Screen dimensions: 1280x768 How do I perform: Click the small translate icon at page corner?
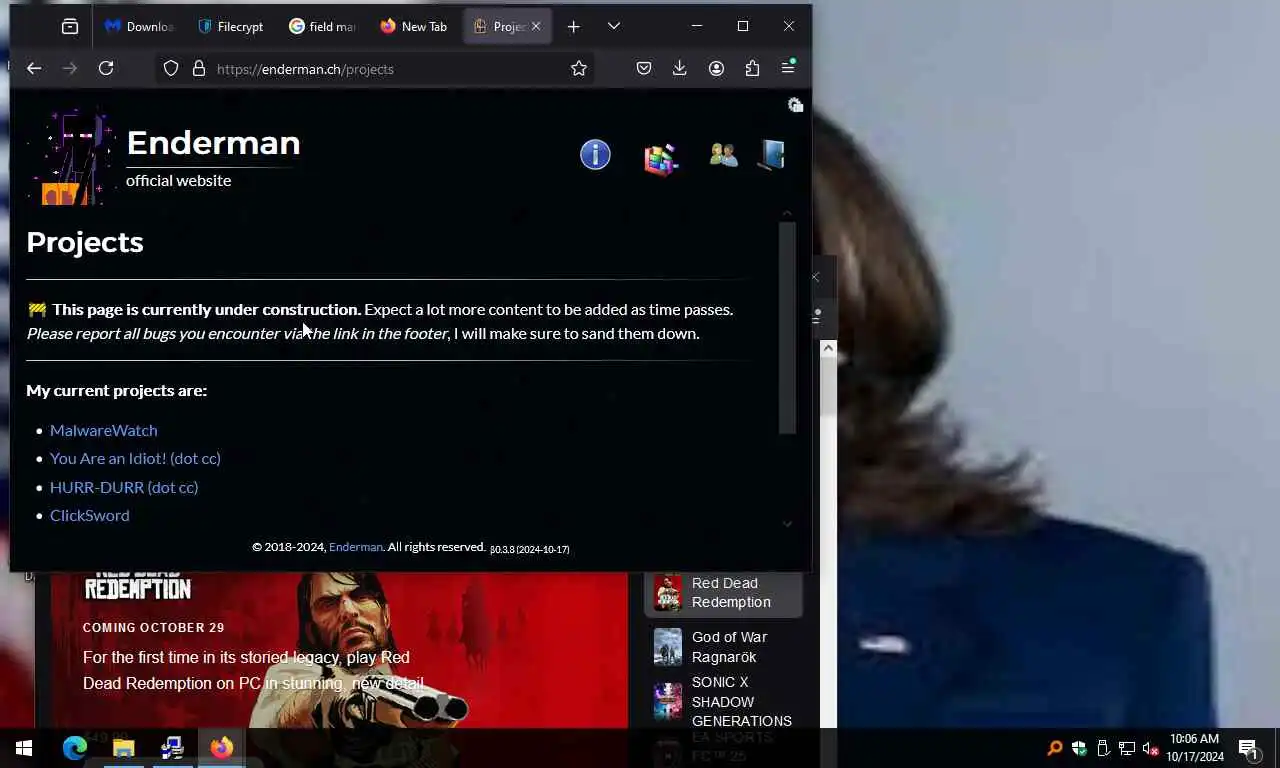coord(795,105)
